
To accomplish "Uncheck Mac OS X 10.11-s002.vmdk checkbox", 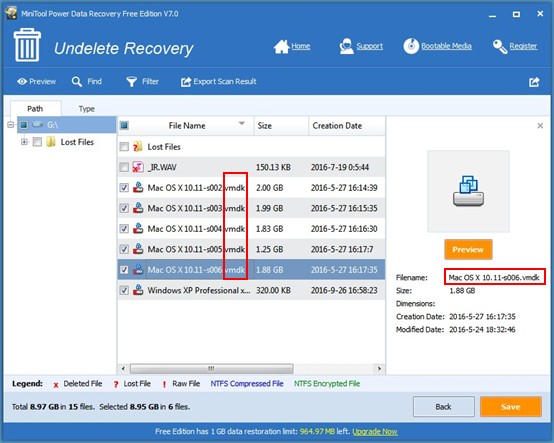I will pyautogui.click(x=124, y=188).
